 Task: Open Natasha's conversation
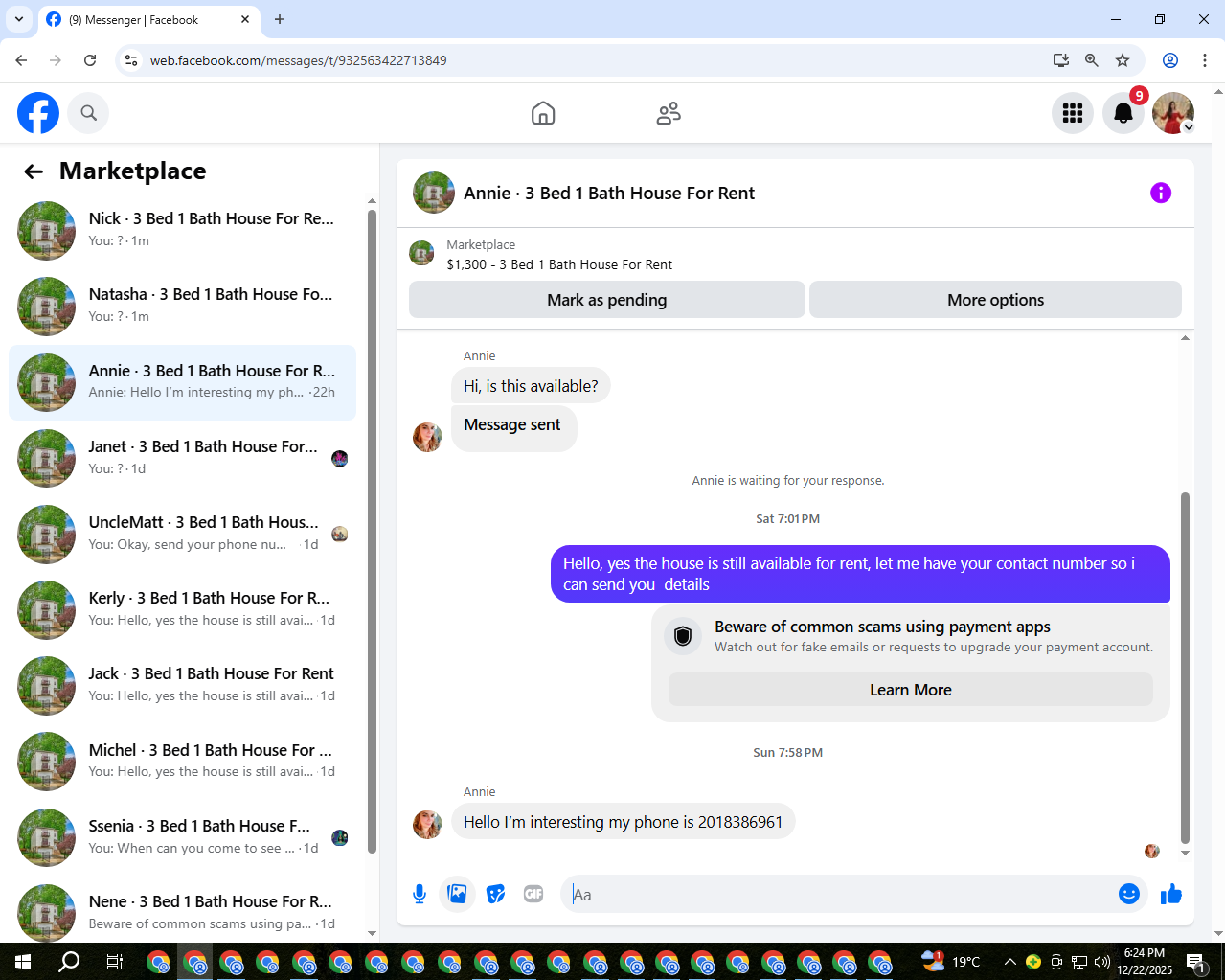183,307
